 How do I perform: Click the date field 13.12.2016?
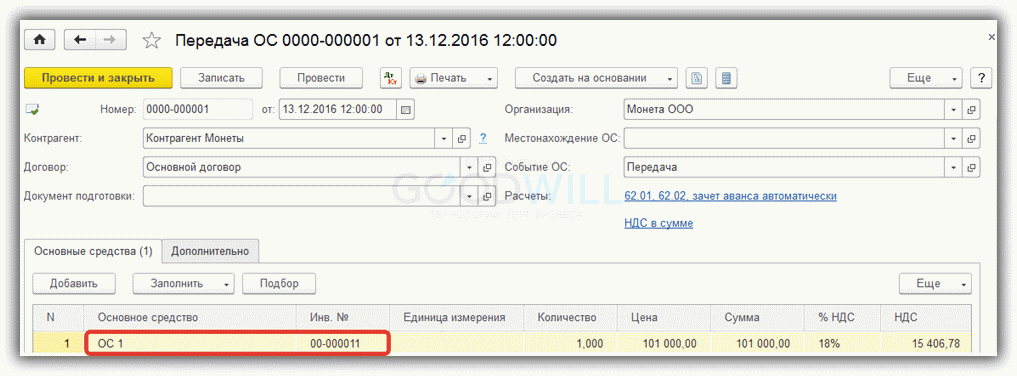click(x=338, y=110)
